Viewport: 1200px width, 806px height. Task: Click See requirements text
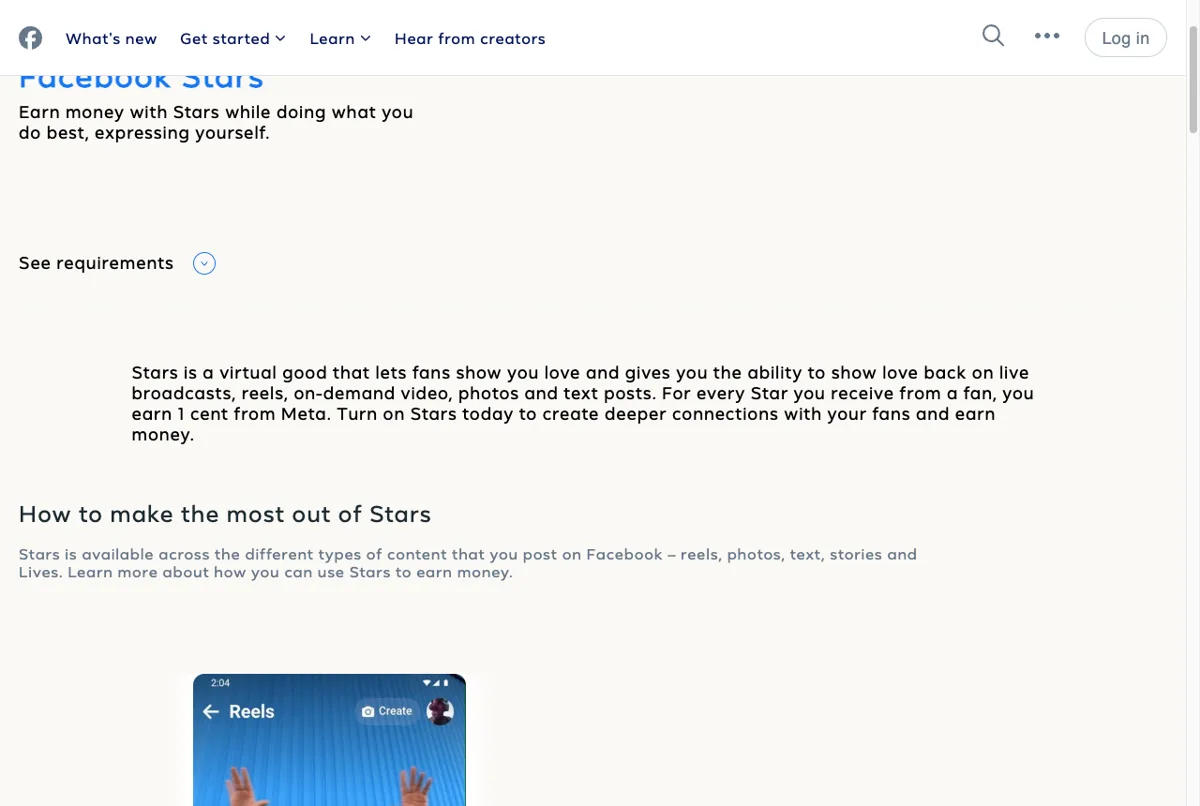(96, 263)
